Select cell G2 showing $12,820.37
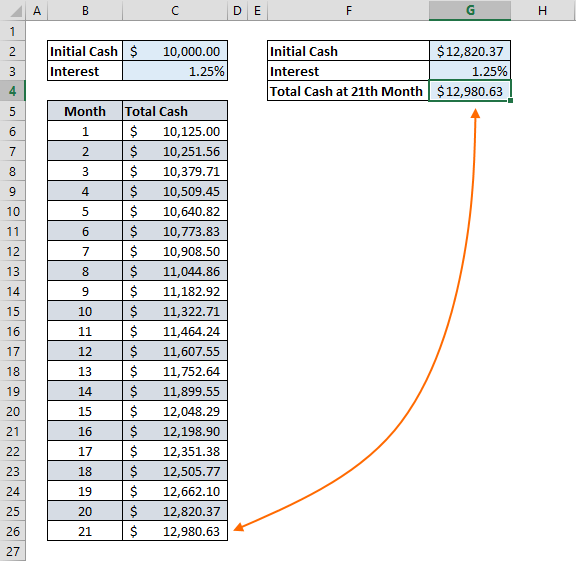Screen dimensions: 576x561 (x=470, y=51)
